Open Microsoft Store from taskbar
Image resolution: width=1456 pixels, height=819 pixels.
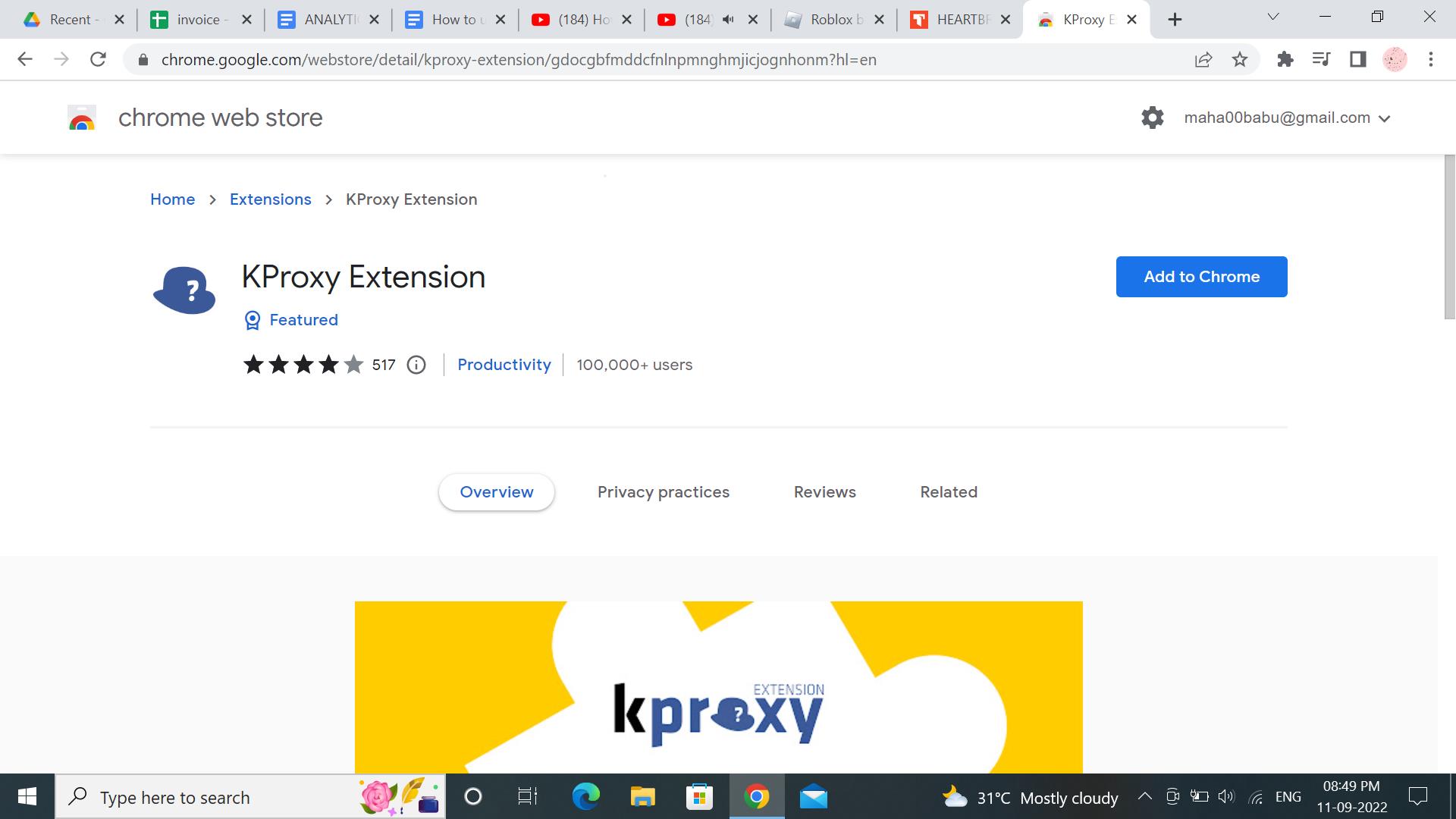tap(699, 797)
